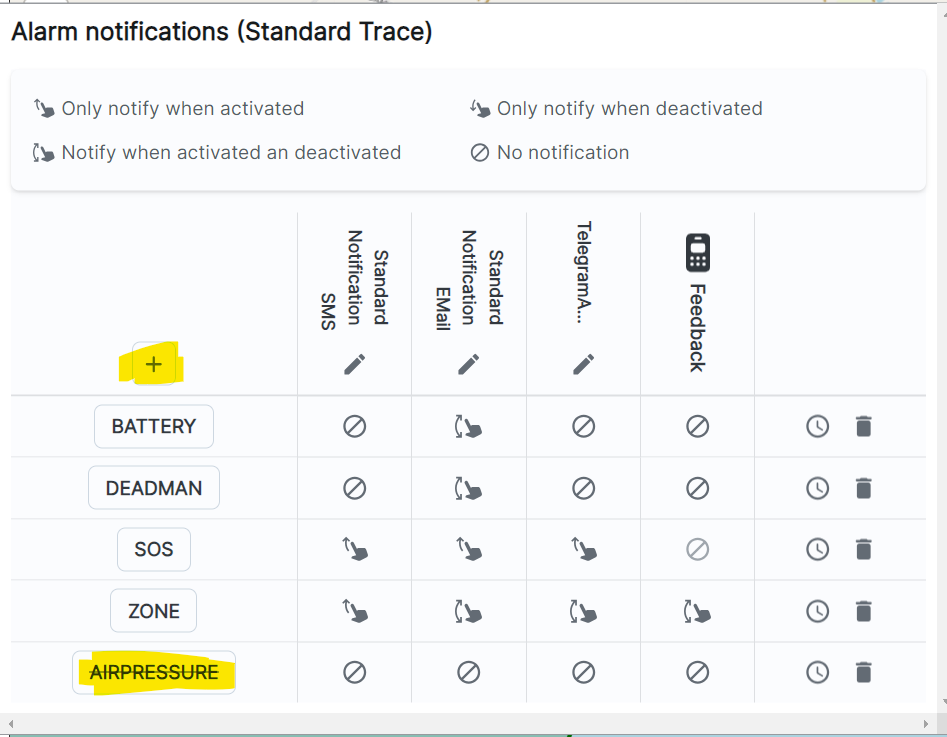This screenshot has width=947, height=737.
Task: Select the AIRPRESSURE alarm button
Action: [x=154, y=672]
